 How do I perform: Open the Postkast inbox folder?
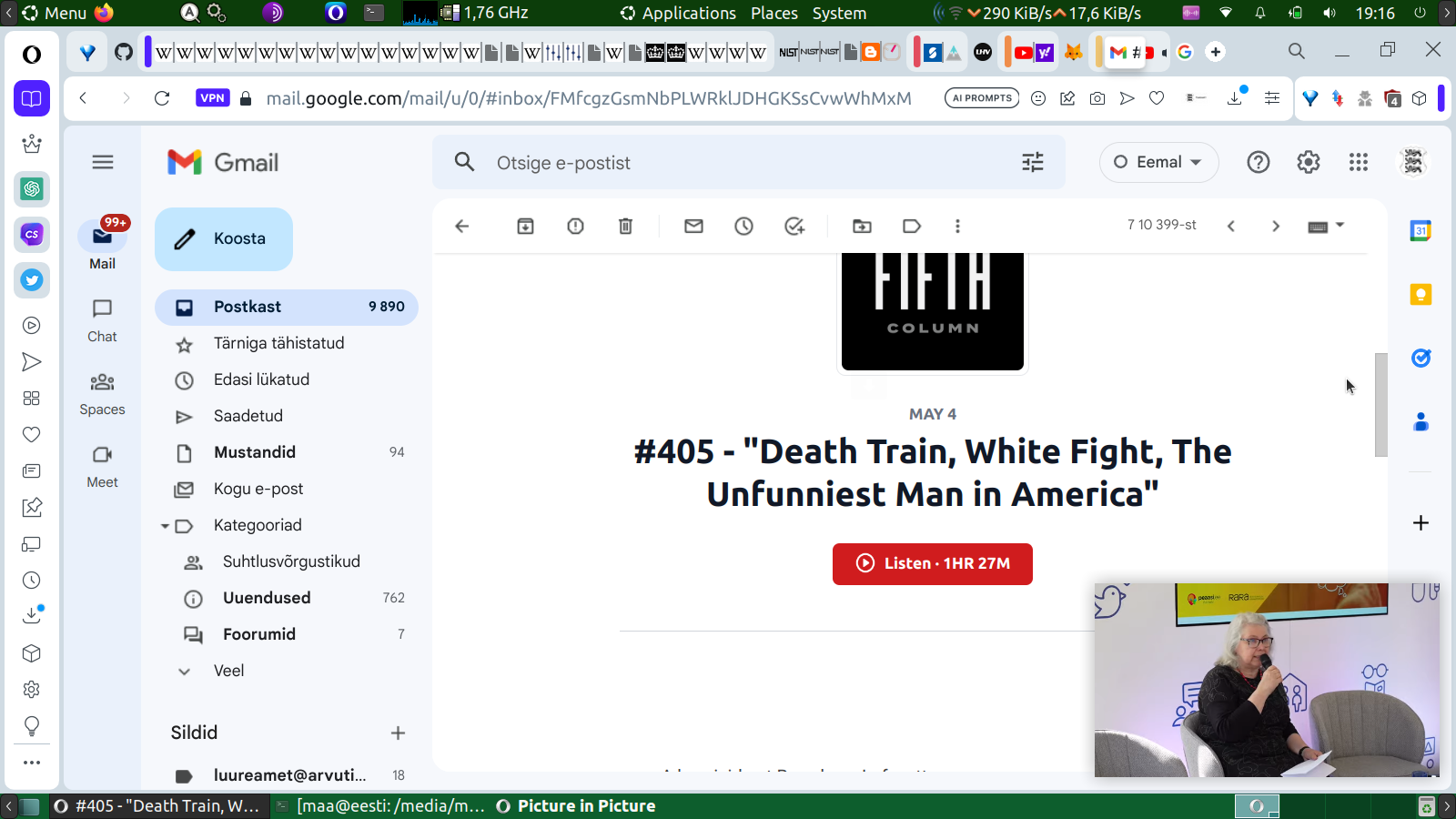[287, 307]
